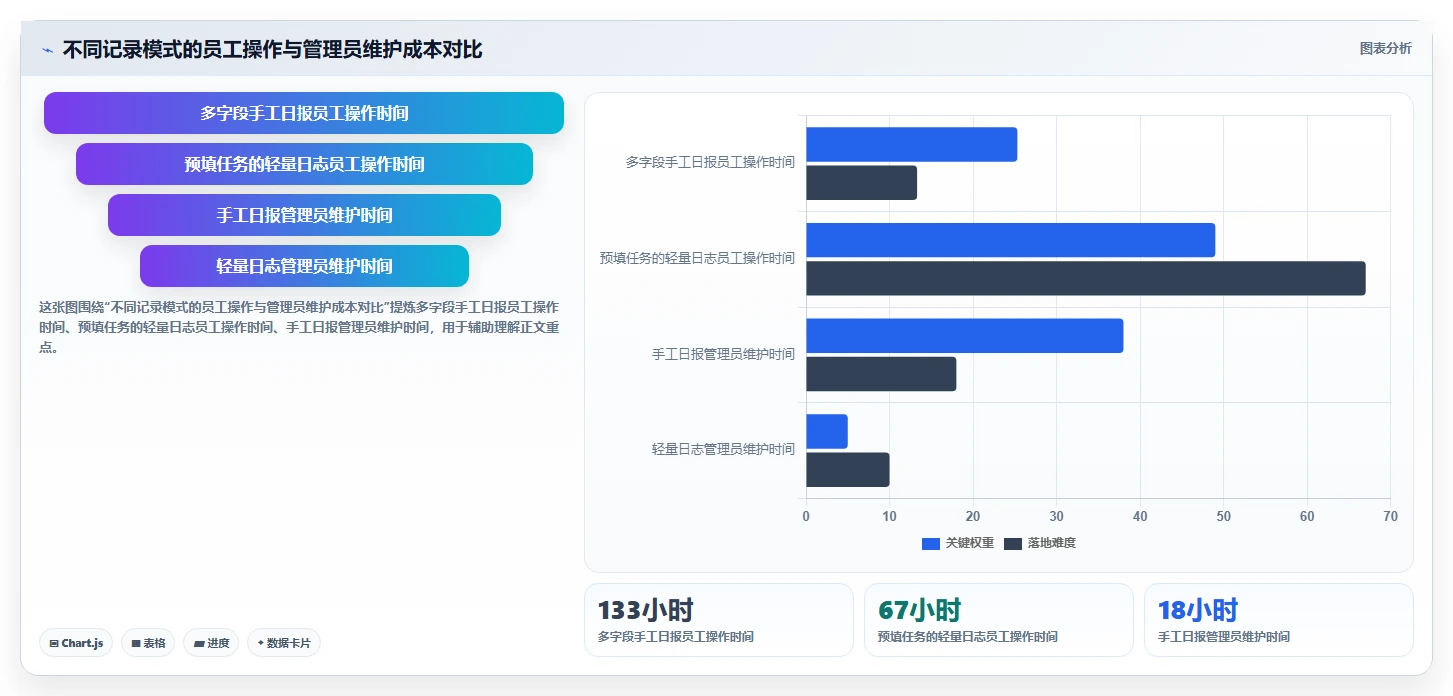Screen dimensions: 1453x696
Task: Click the 18小时 data card
Action: pos(1279,620)
